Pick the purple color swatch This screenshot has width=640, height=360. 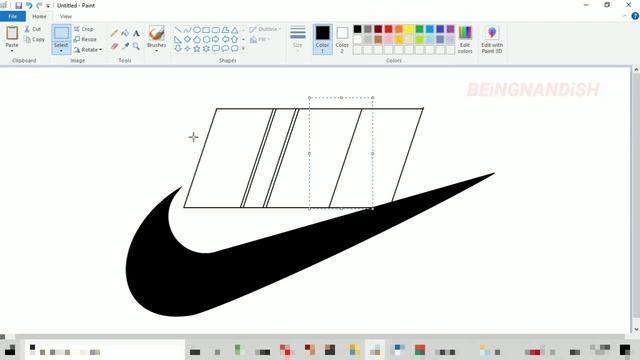[450, 29]
